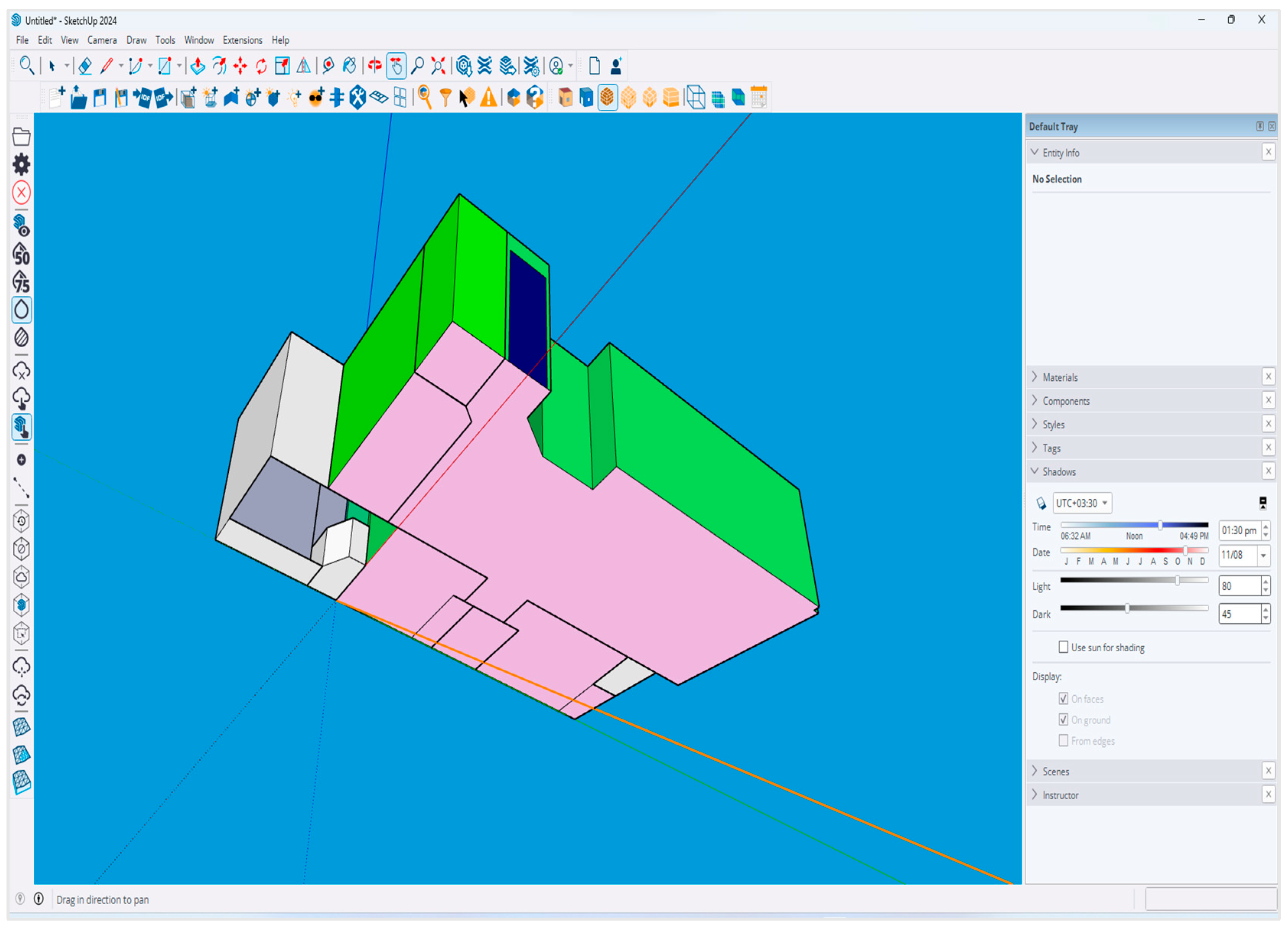The image size is (1288, 929).
Task: Toggle the On faces checkbox
Action: click(1063, 698)
